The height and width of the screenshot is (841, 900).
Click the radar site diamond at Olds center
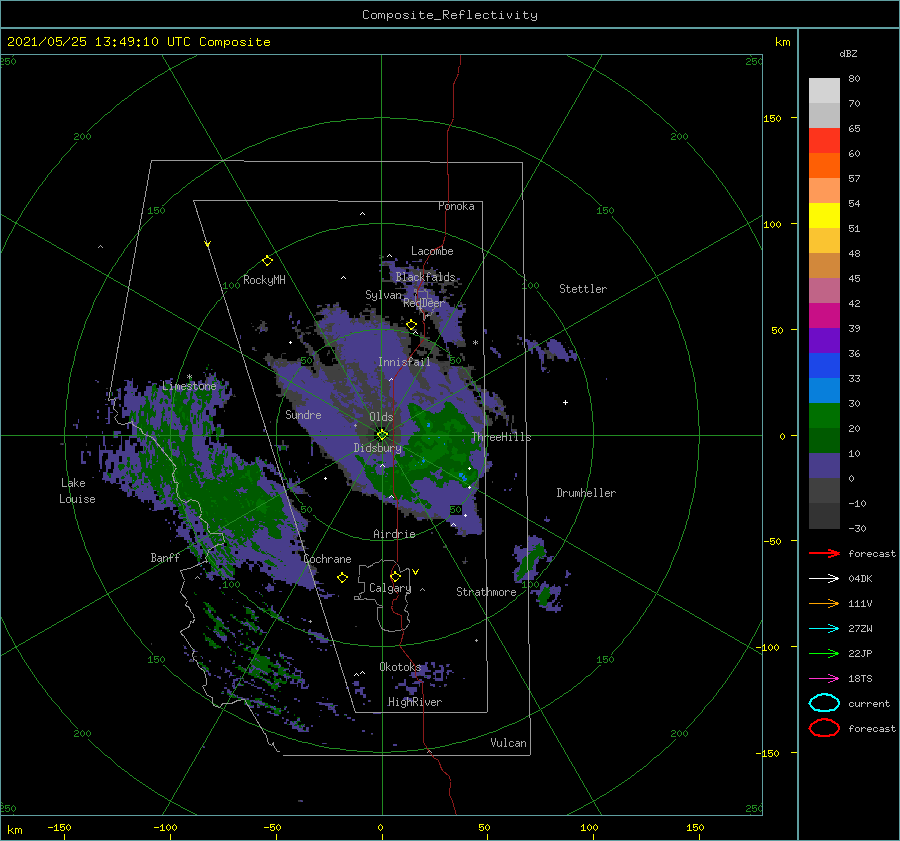382,435
